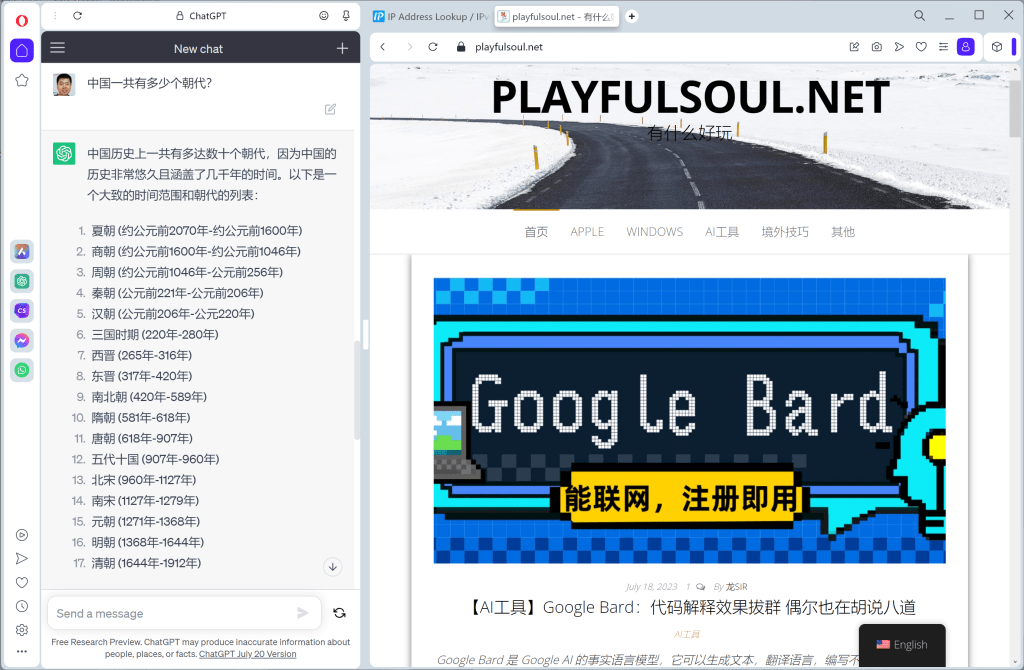1024x670 pixels.
Task: Open Aria AI in the Opera sidebar
Action: click(22, 251)
